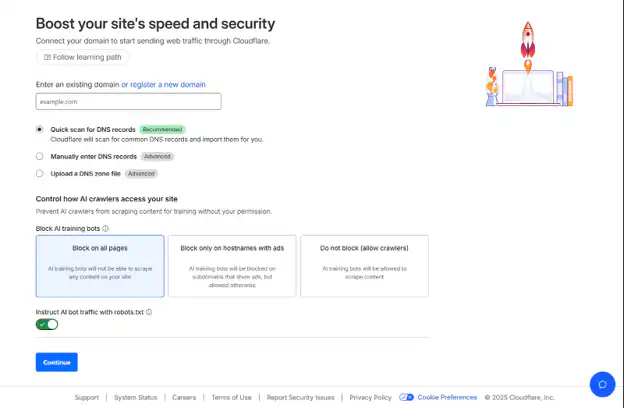Select Upload a DNS zone file option
This screenshot has height=408, width=624.
40,173
